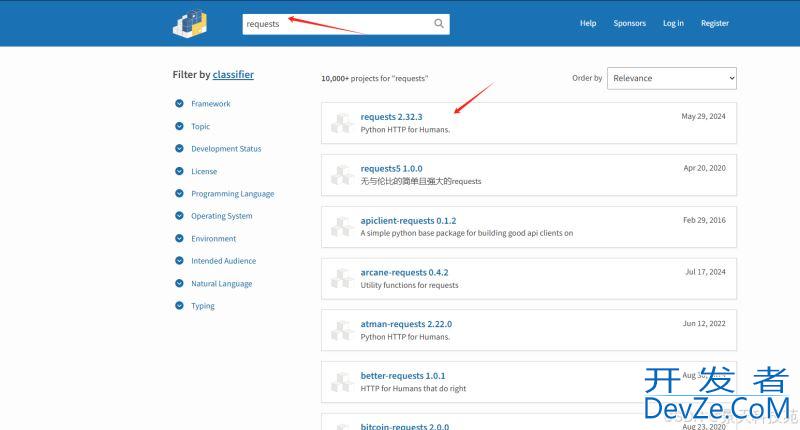The image size is (800, 430).
Task: Click the description under requests 2.32.3
Action: click(x=405, y=130)
